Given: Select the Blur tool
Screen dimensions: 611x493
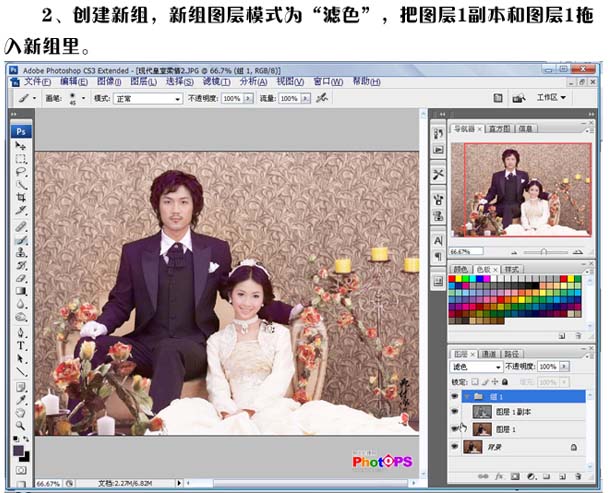Looking at the screenshot, I should 21,304.
